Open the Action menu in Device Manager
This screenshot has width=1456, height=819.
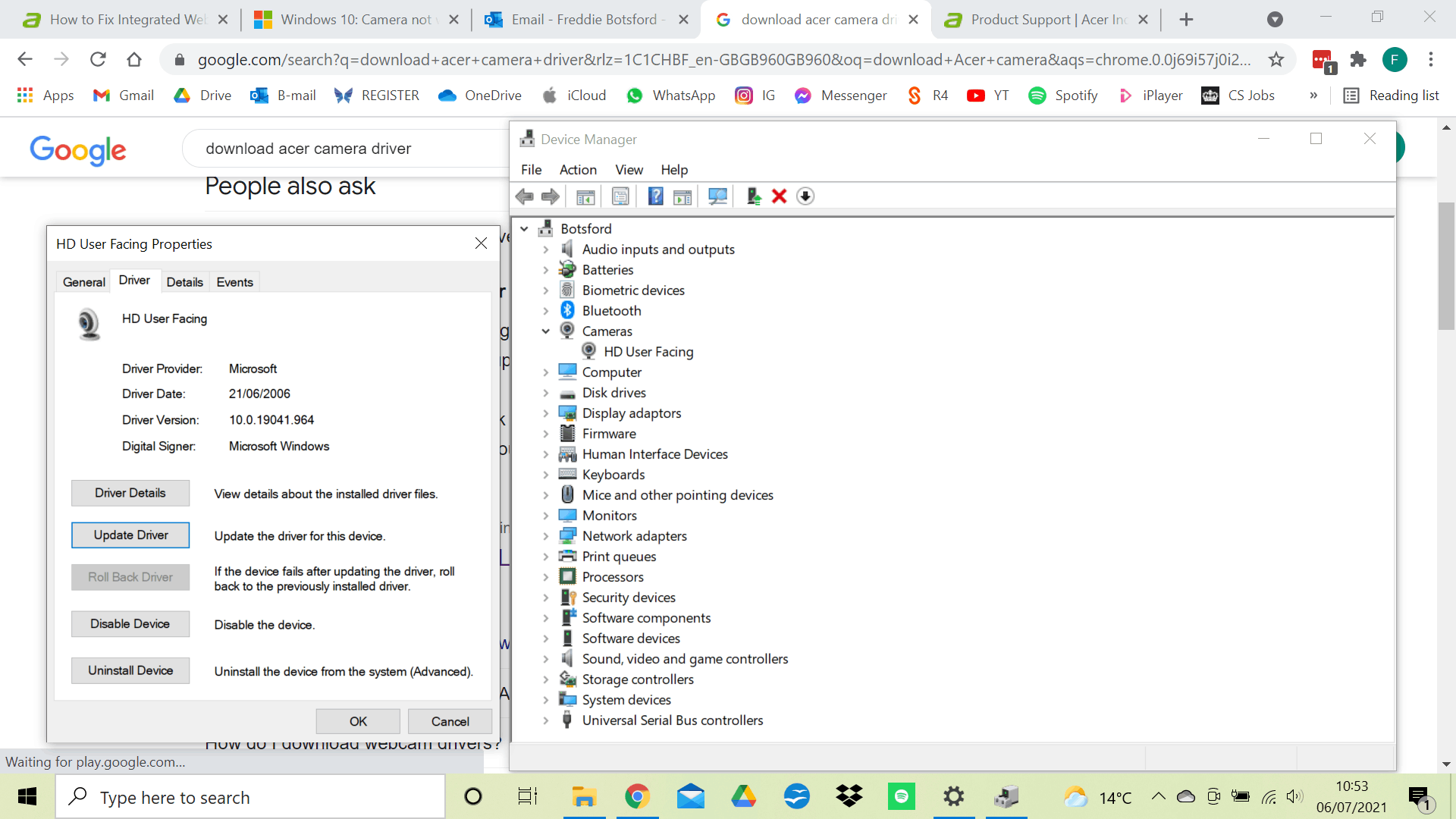click(x=578, y=170)
